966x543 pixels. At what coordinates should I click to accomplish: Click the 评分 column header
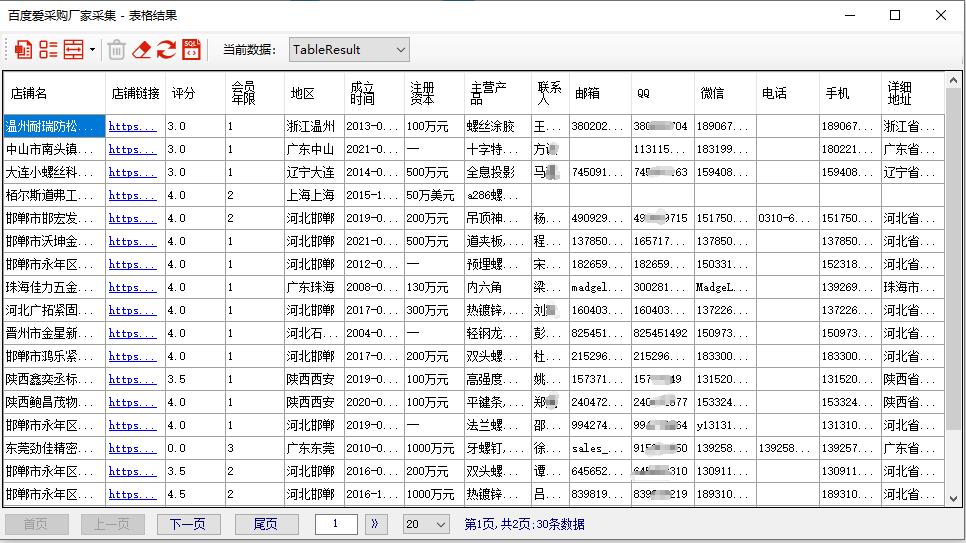(x=183, y=93)
